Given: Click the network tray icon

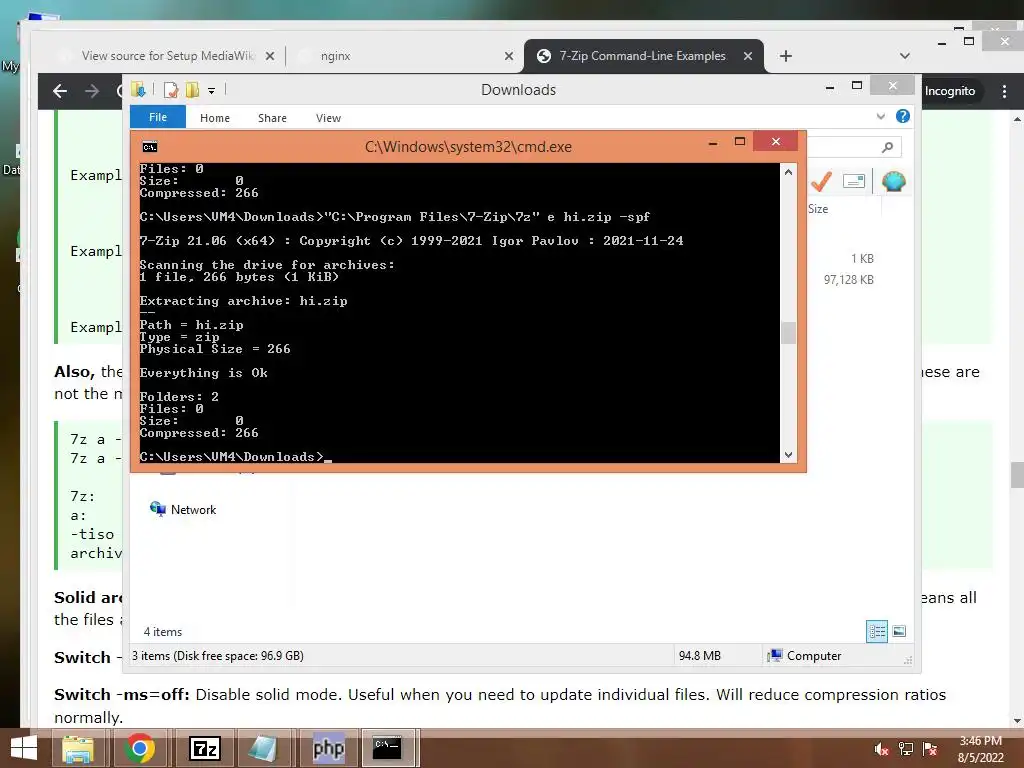Looking at the screenshot, I should (x=906, y=749).
